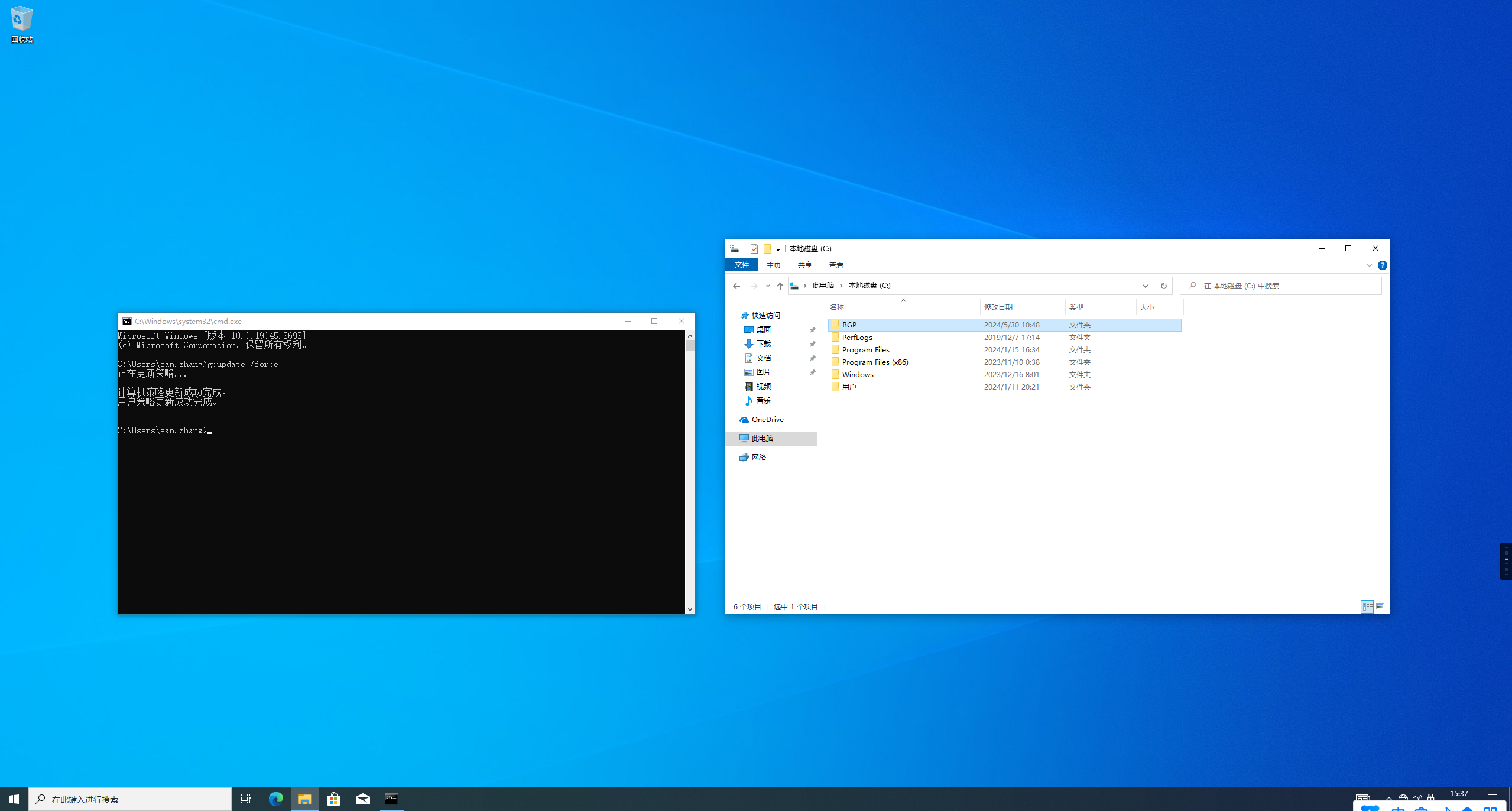This screenshot has height=811, width=1512.
Task: Open 下载 in quick access
Action: coord(763,344)
